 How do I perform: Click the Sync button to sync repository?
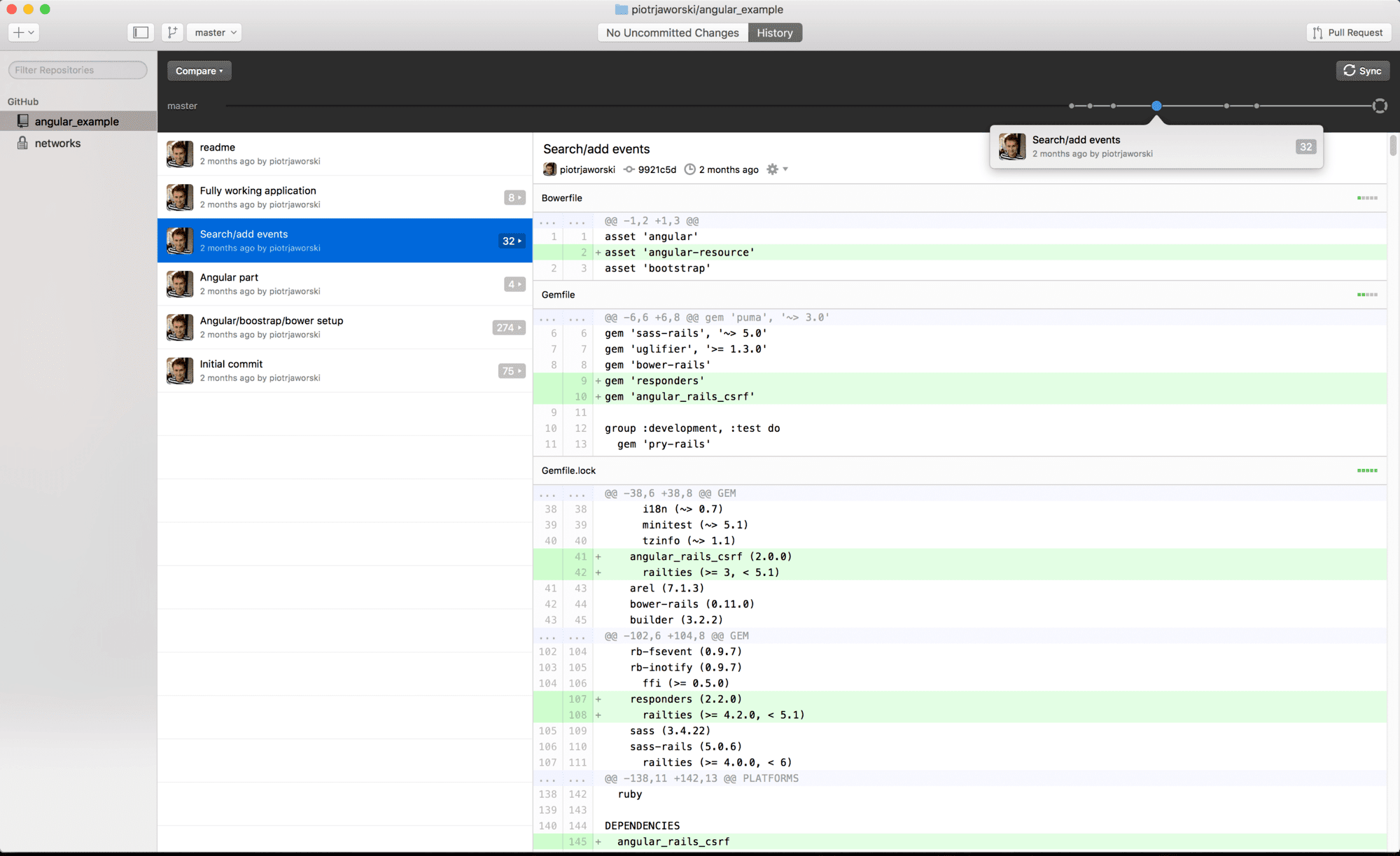(1364, 70)
